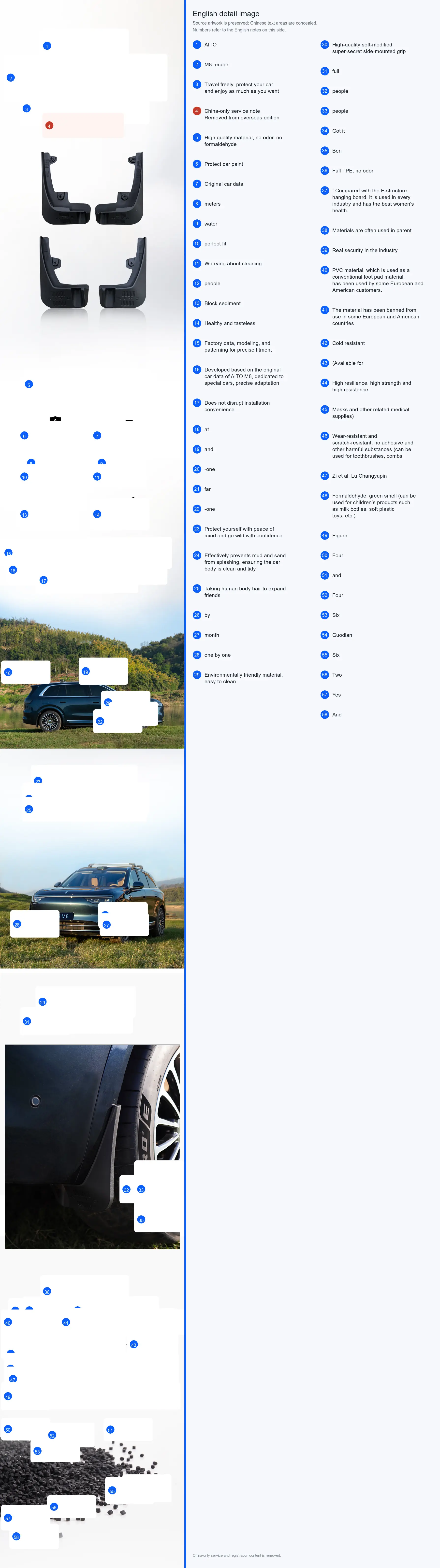
Task: Open the front-view M8 car photo
Action: click(92, 901)
